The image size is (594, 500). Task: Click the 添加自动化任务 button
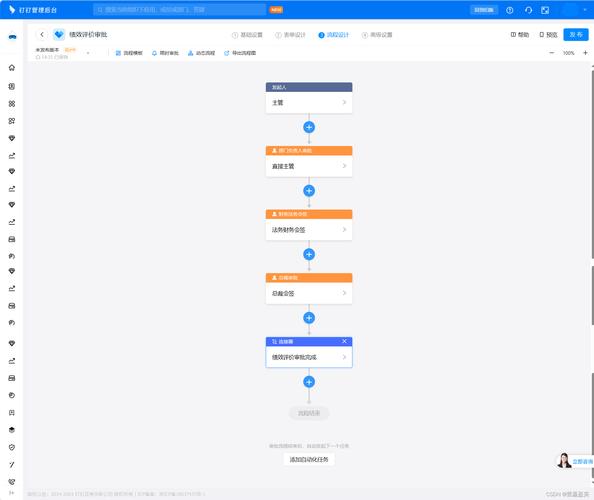coord(309,459)
